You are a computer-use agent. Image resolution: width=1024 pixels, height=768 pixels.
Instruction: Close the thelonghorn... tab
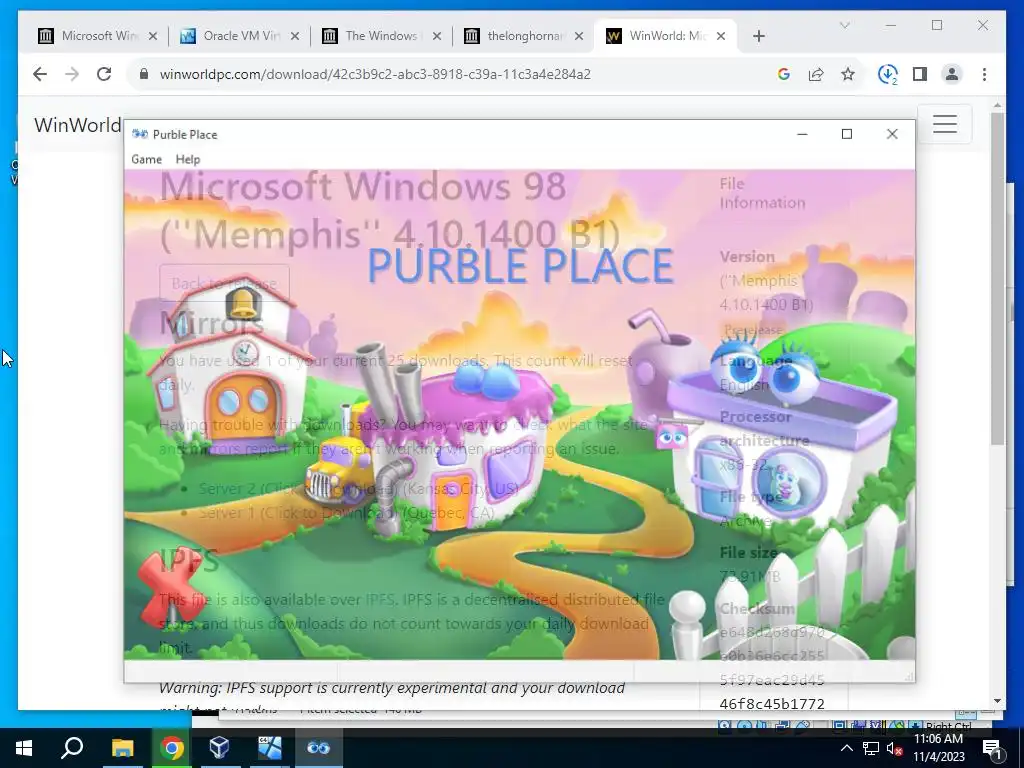point(579,36)
